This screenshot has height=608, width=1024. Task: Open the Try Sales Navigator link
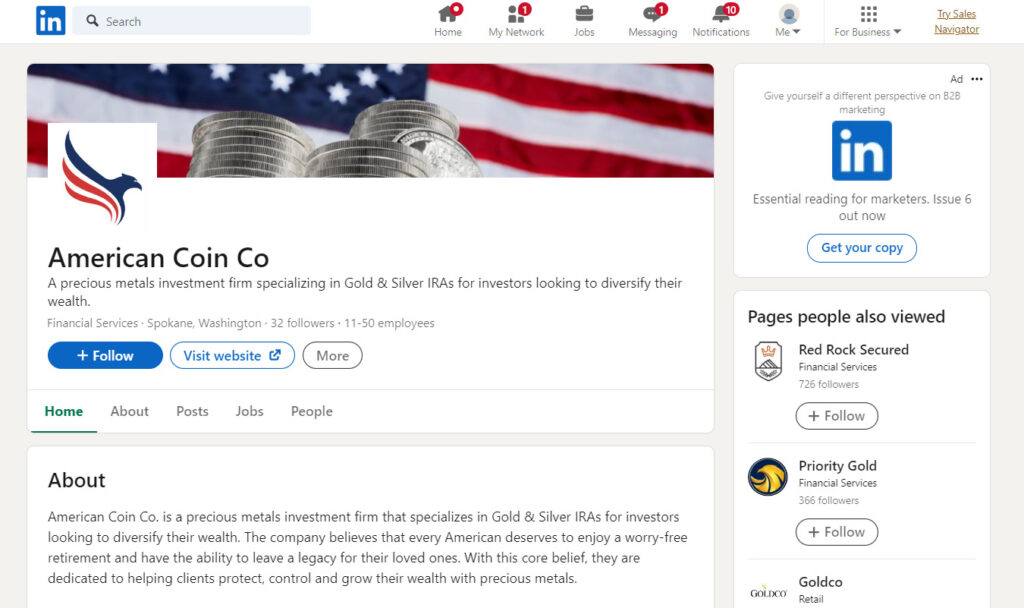tap(956, 22)
